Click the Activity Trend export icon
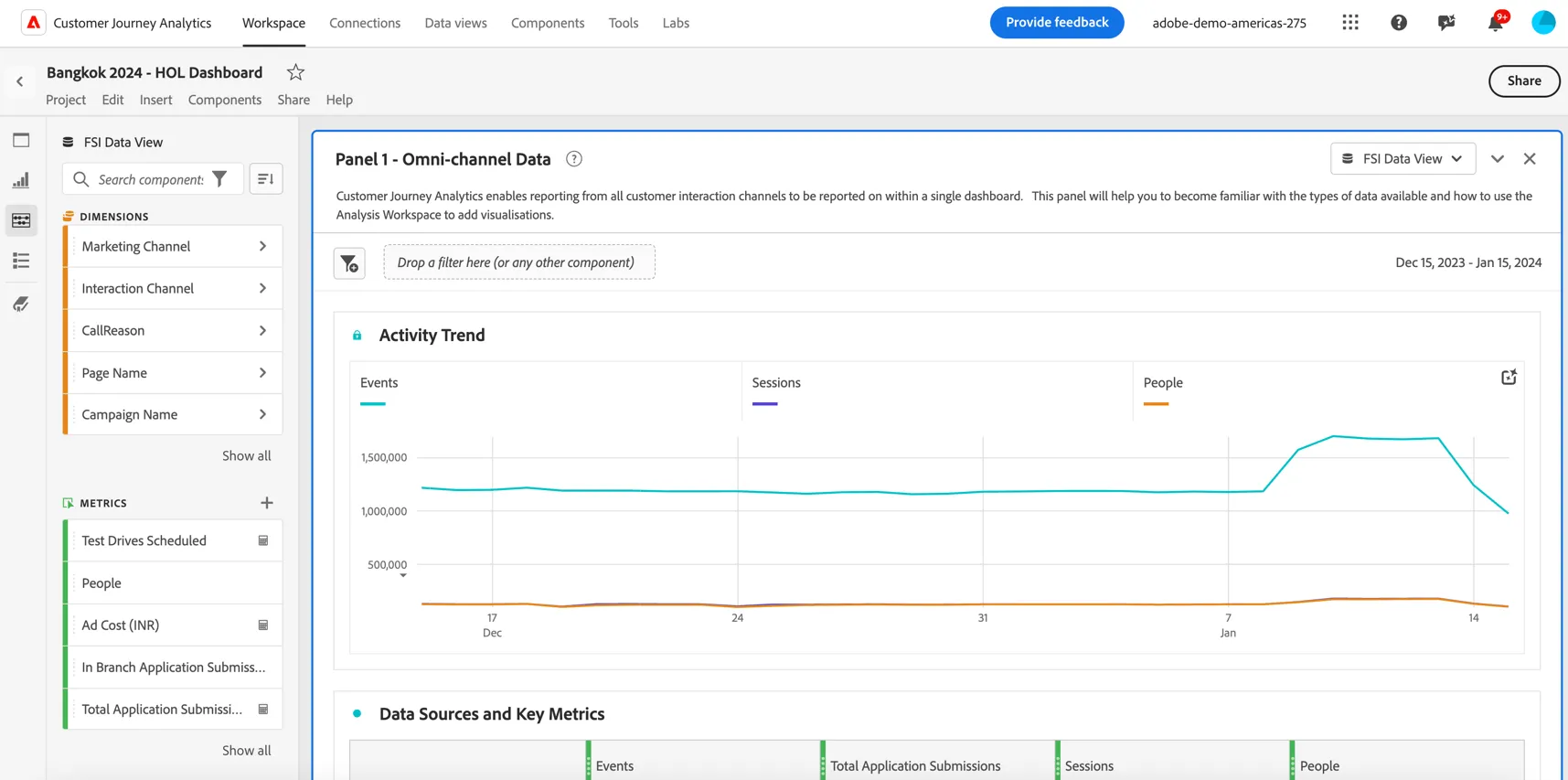The image size is (1568, 780). point(1509,378)
